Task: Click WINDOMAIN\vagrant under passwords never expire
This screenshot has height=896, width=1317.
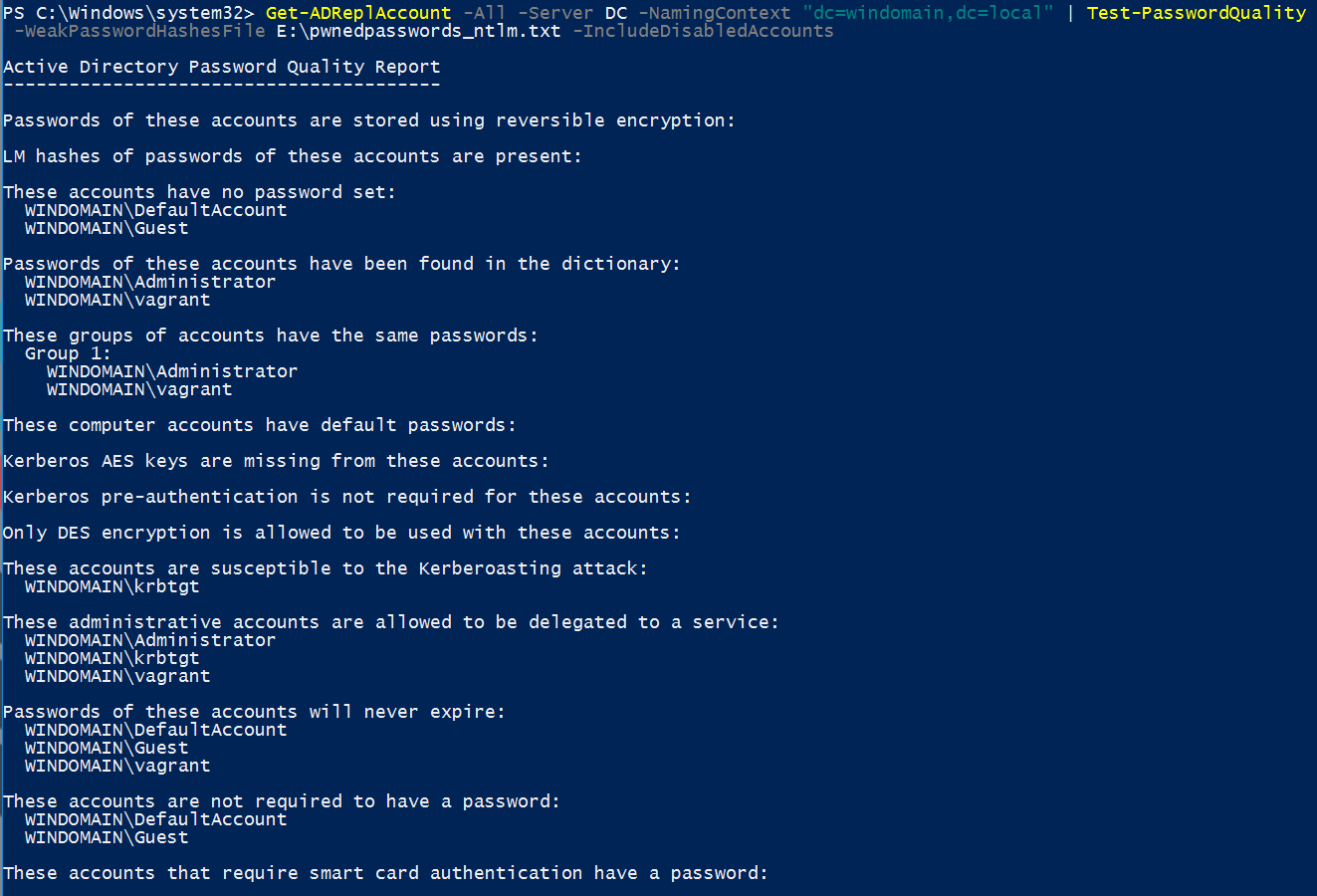Action: click(117, 766)
